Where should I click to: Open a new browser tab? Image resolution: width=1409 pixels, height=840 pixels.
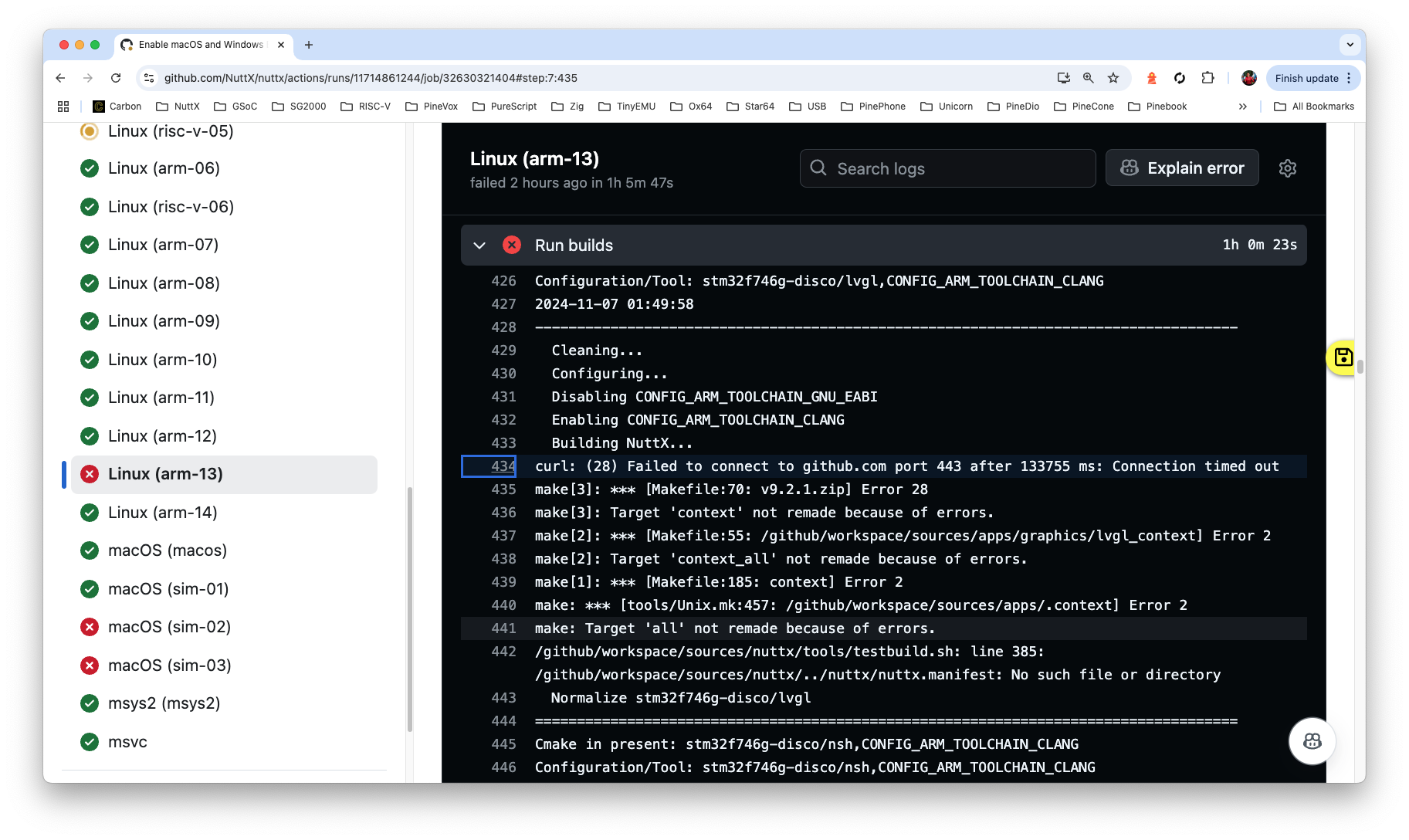[309, 45]
